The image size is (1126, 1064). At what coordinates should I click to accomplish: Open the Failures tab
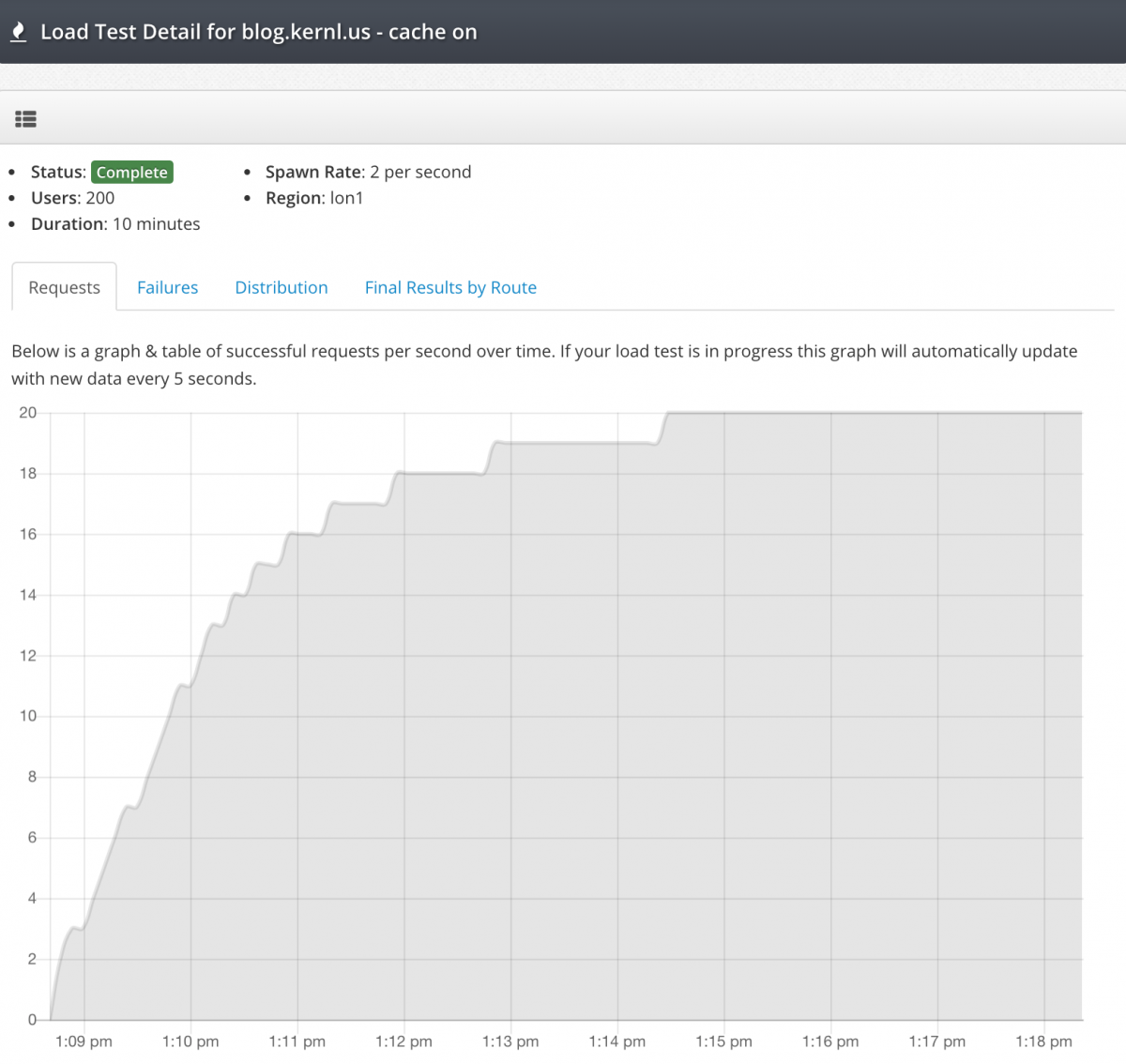167,287
